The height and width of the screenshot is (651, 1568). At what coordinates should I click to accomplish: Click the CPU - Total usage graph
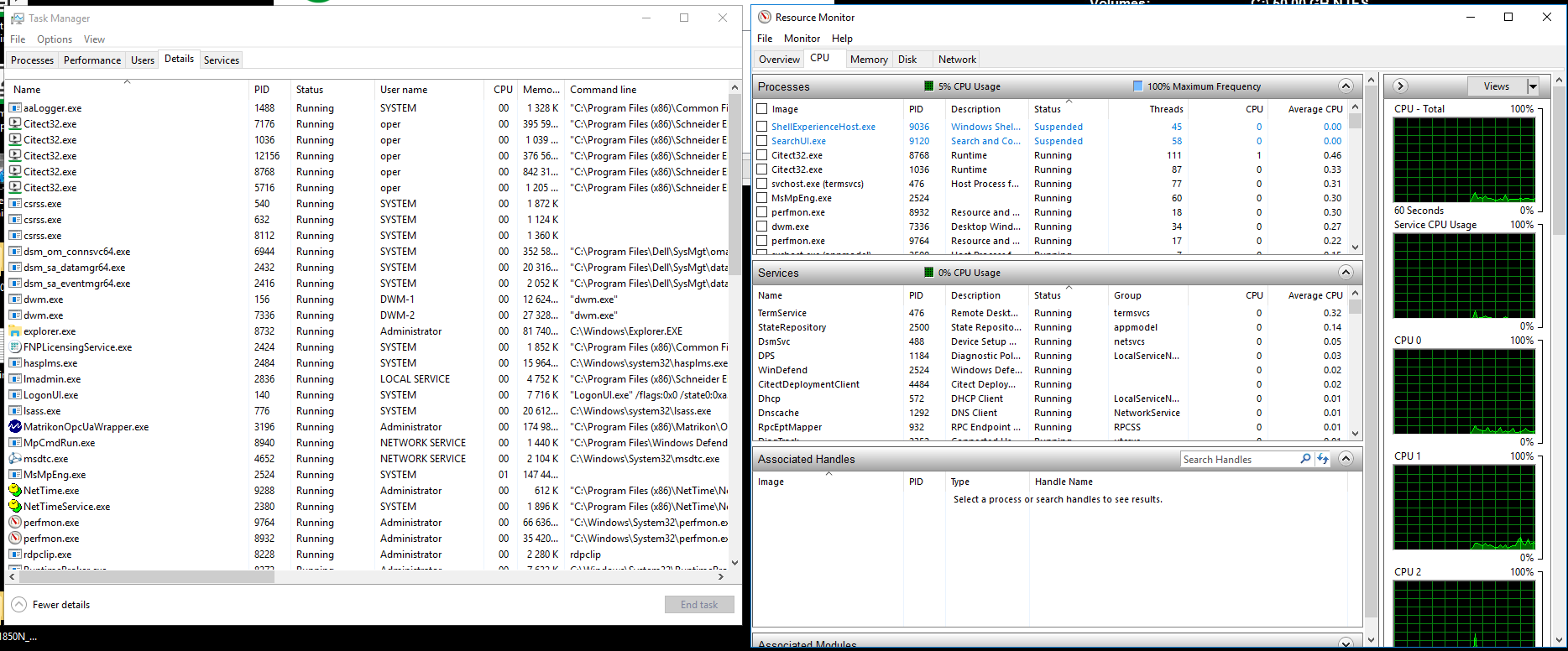(1464, 159)
